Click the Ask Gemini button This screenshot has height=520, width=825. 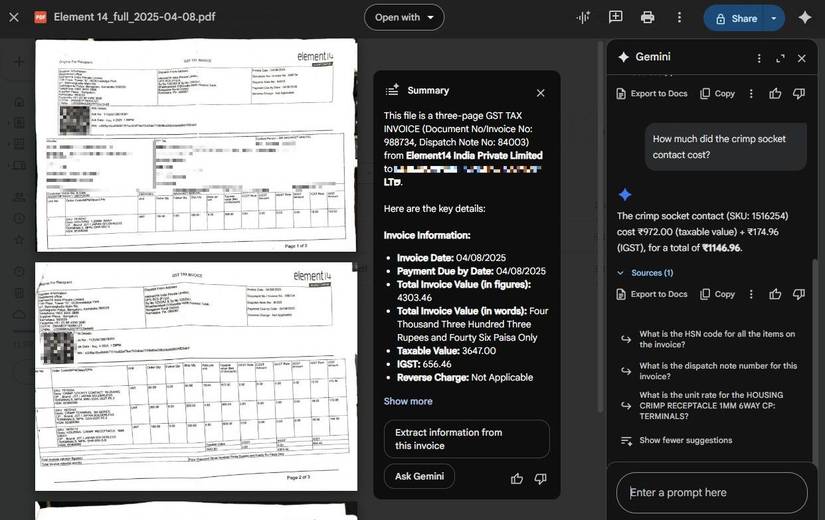(419, 476)
